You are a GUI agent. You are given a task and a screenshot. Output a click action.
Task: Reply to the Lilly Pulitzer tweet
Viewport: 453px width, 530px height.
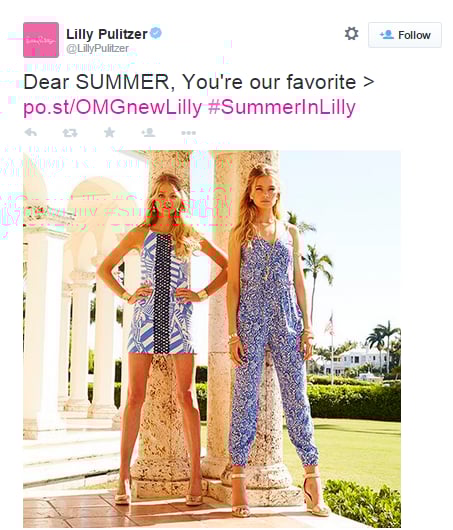pyautogui.click(x=31, y=132)
